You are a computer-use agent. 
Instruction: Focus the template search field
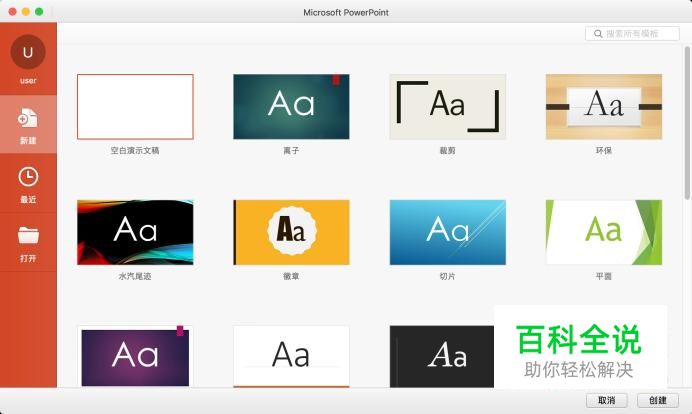click(x=632, y=34)
